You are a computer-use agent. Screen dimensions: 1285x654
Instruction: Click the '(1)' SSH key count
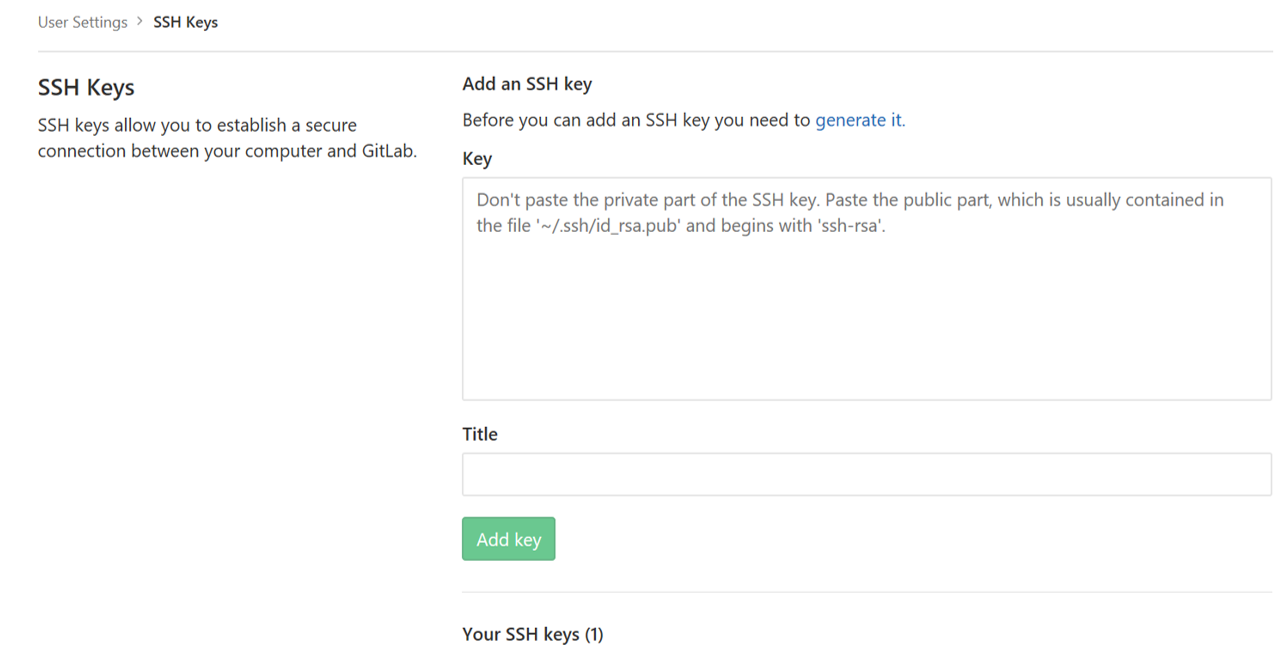pos(594,634)
